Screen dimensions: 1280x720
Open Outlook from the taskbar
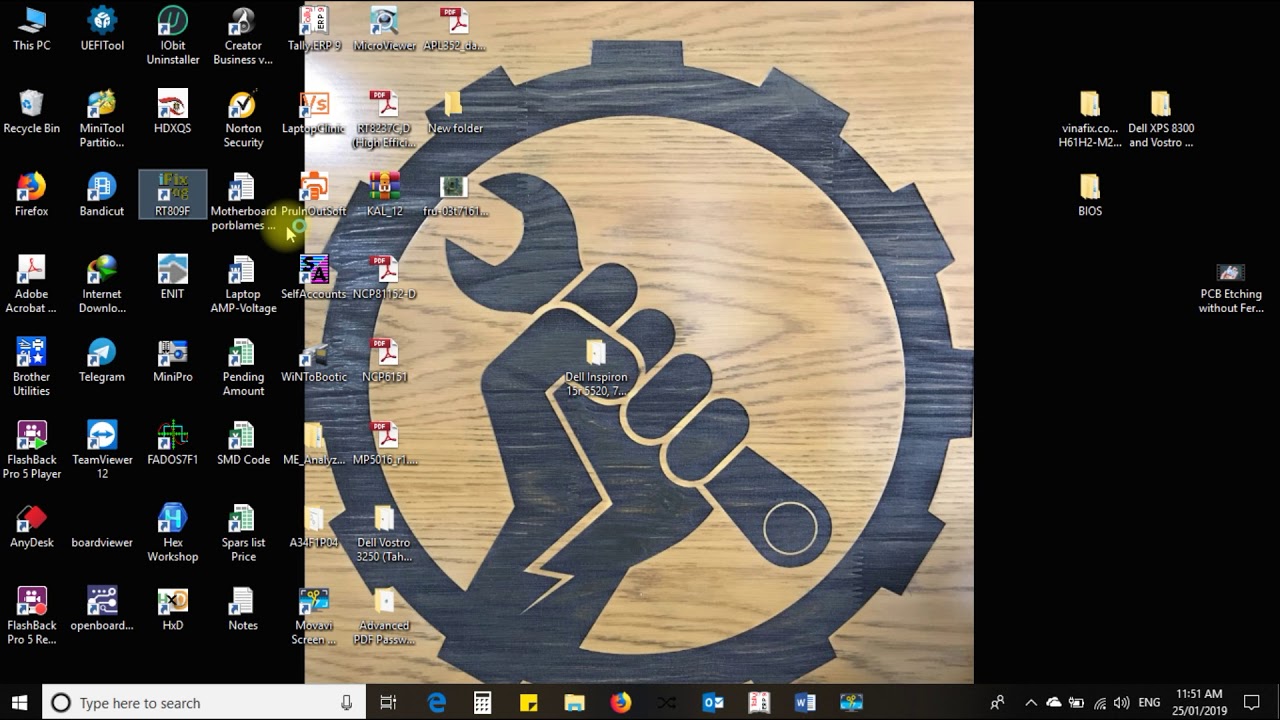(713, 702)
